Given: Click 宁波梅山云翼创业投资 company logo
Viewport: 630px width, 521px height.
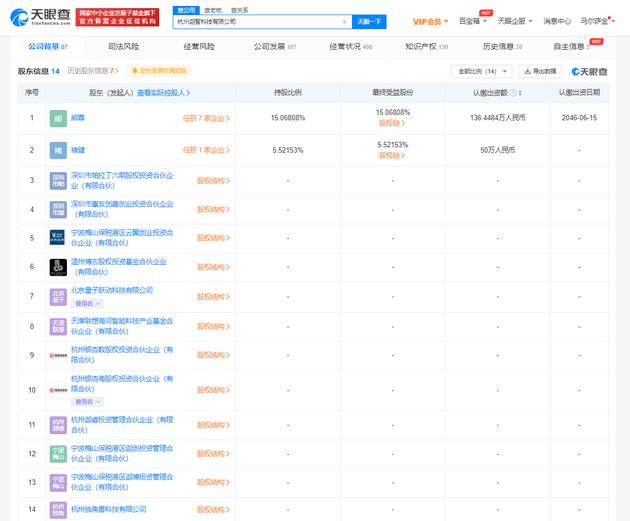Looking at the screenshot, I should tap(58, 237).
